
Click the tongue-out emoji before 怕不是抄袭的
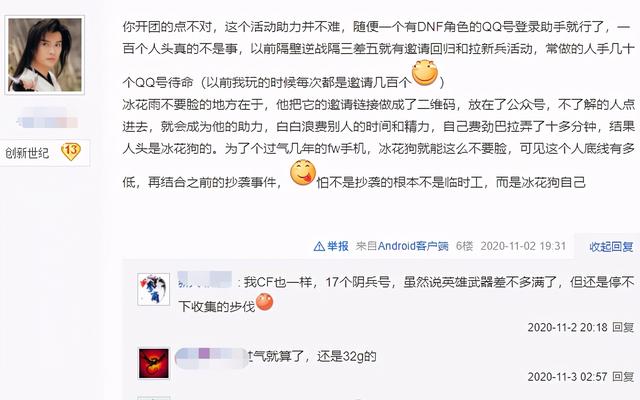pos(303,173)
